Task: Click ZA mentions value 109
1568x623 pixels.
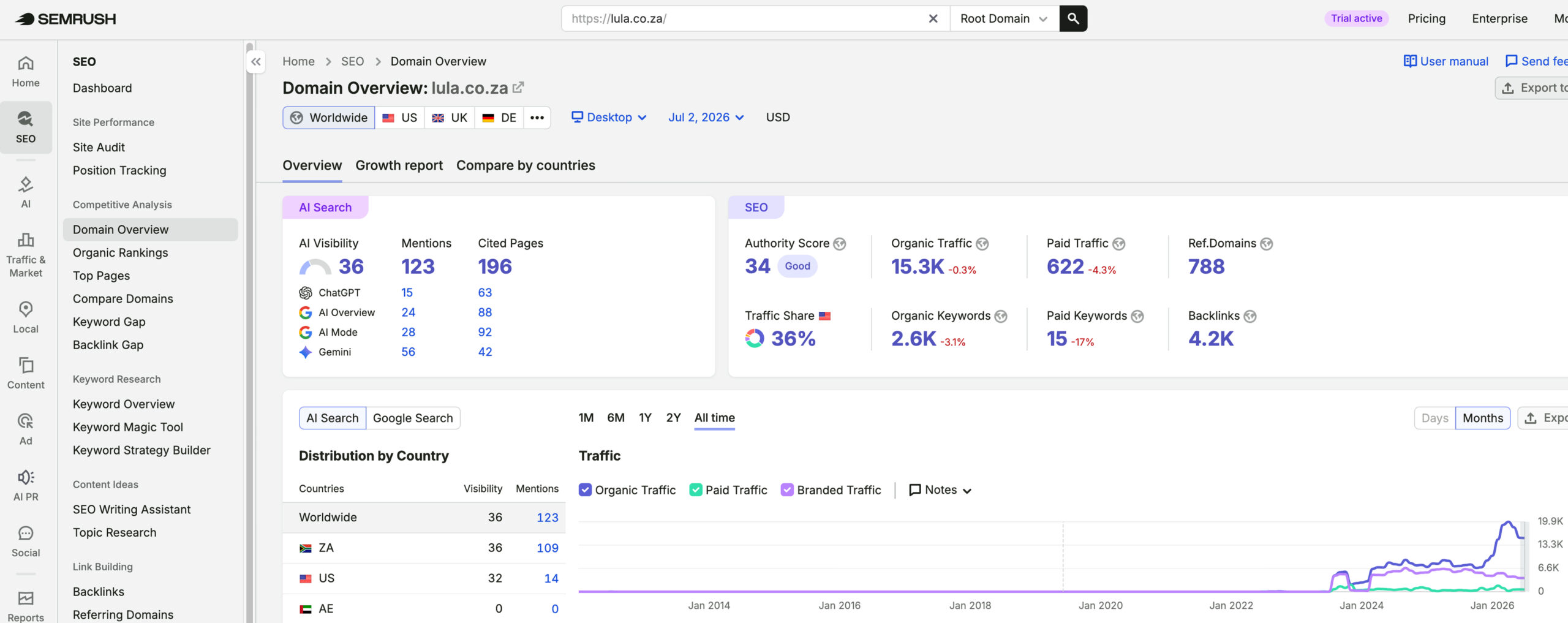Action: point(548,548)
